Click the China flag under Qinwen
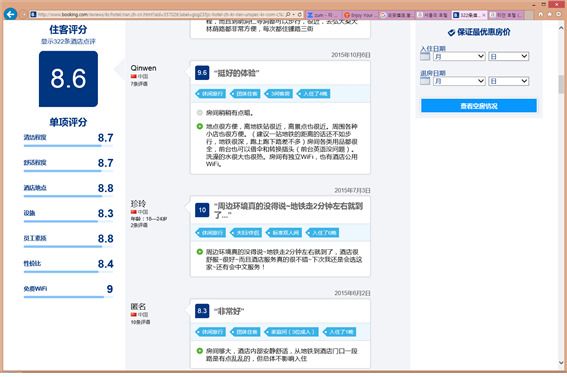 [133, 76]
